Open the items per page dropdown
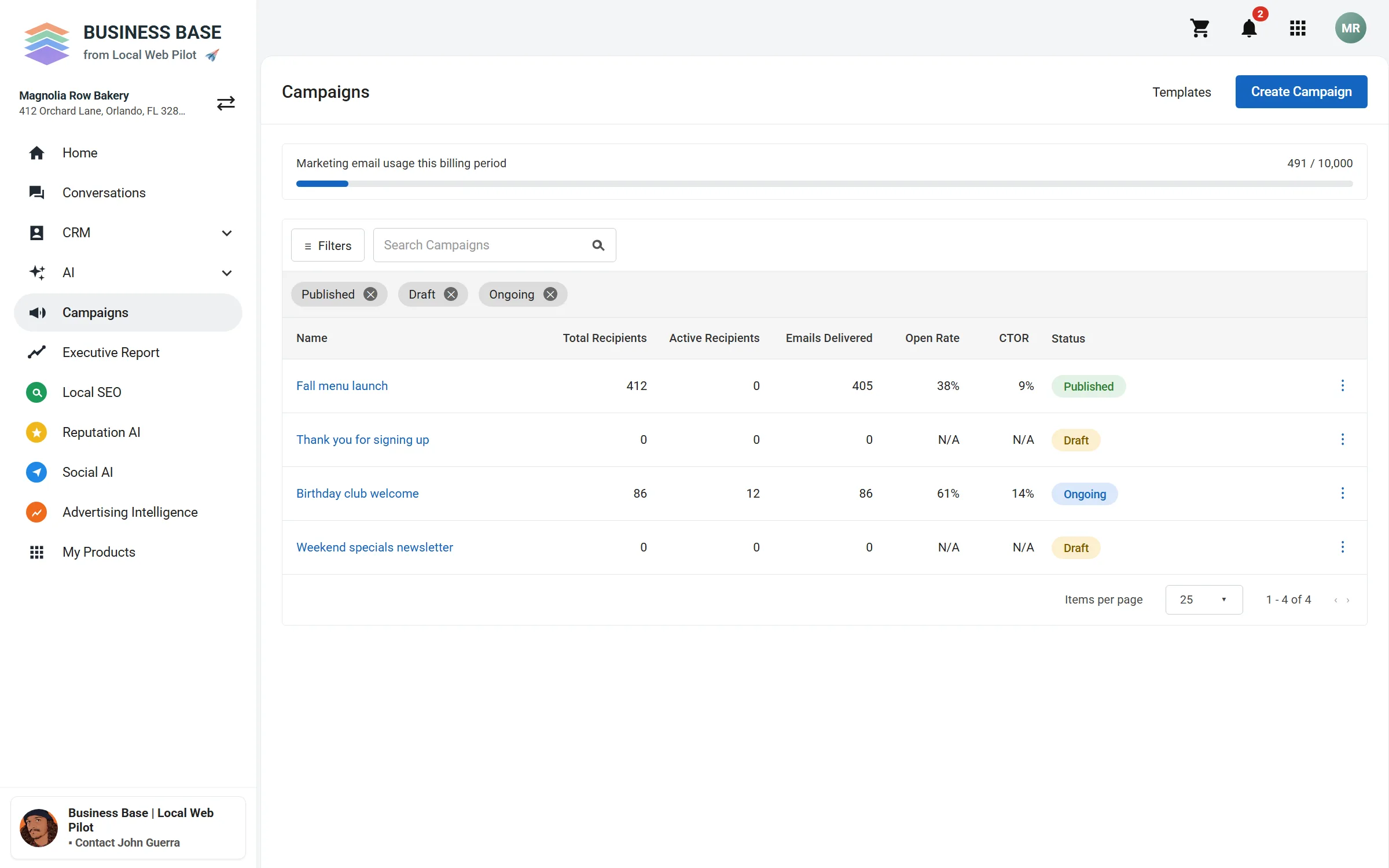The width and height of the screenshot is (1389, 868). point(1204,599)
